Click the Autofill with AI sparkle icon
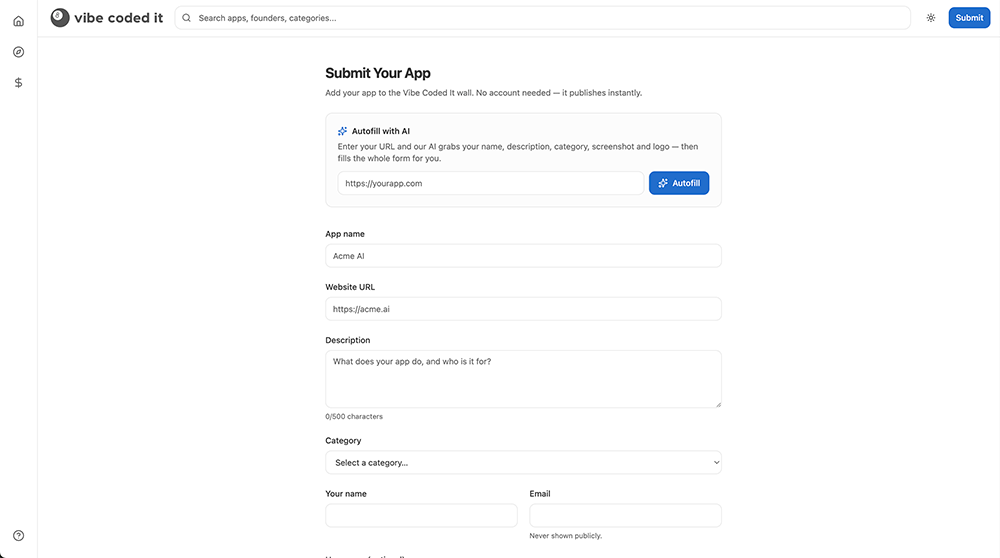1000x558 pixels. click(x=342, y=131)
